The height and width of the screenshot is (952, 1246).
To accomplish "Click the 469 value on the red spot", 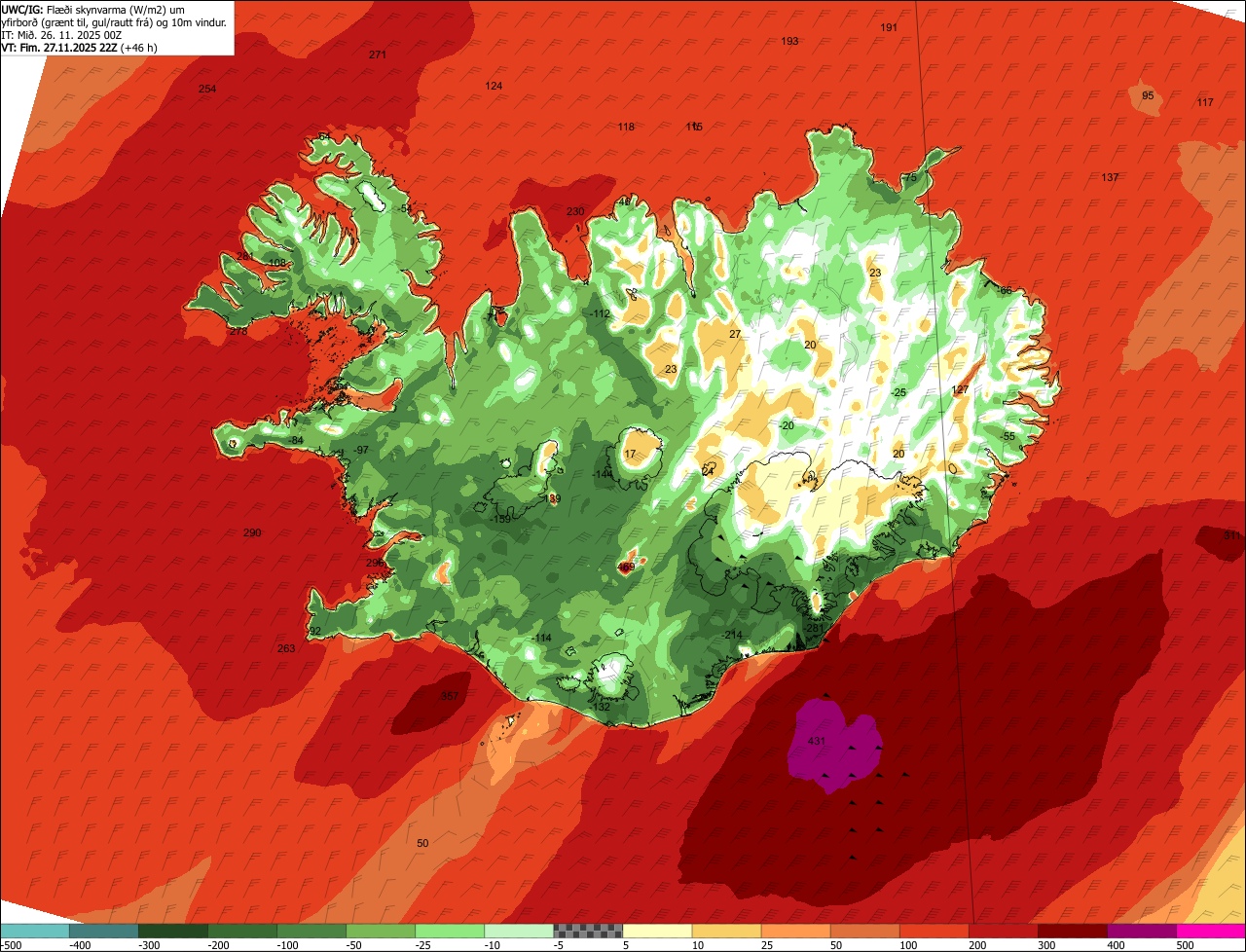I will [x=626, y=567].
